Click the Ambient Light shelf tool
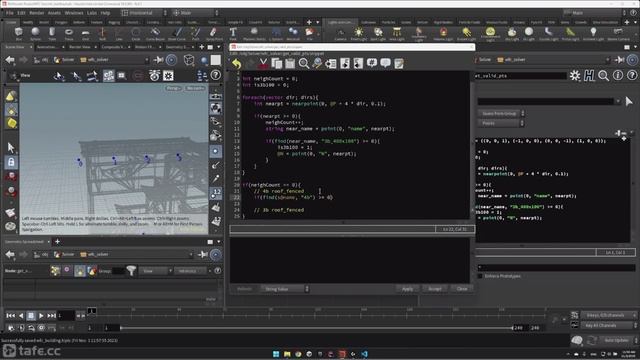The height and width of the screenshot is (360, 640). tap(593, 33)
